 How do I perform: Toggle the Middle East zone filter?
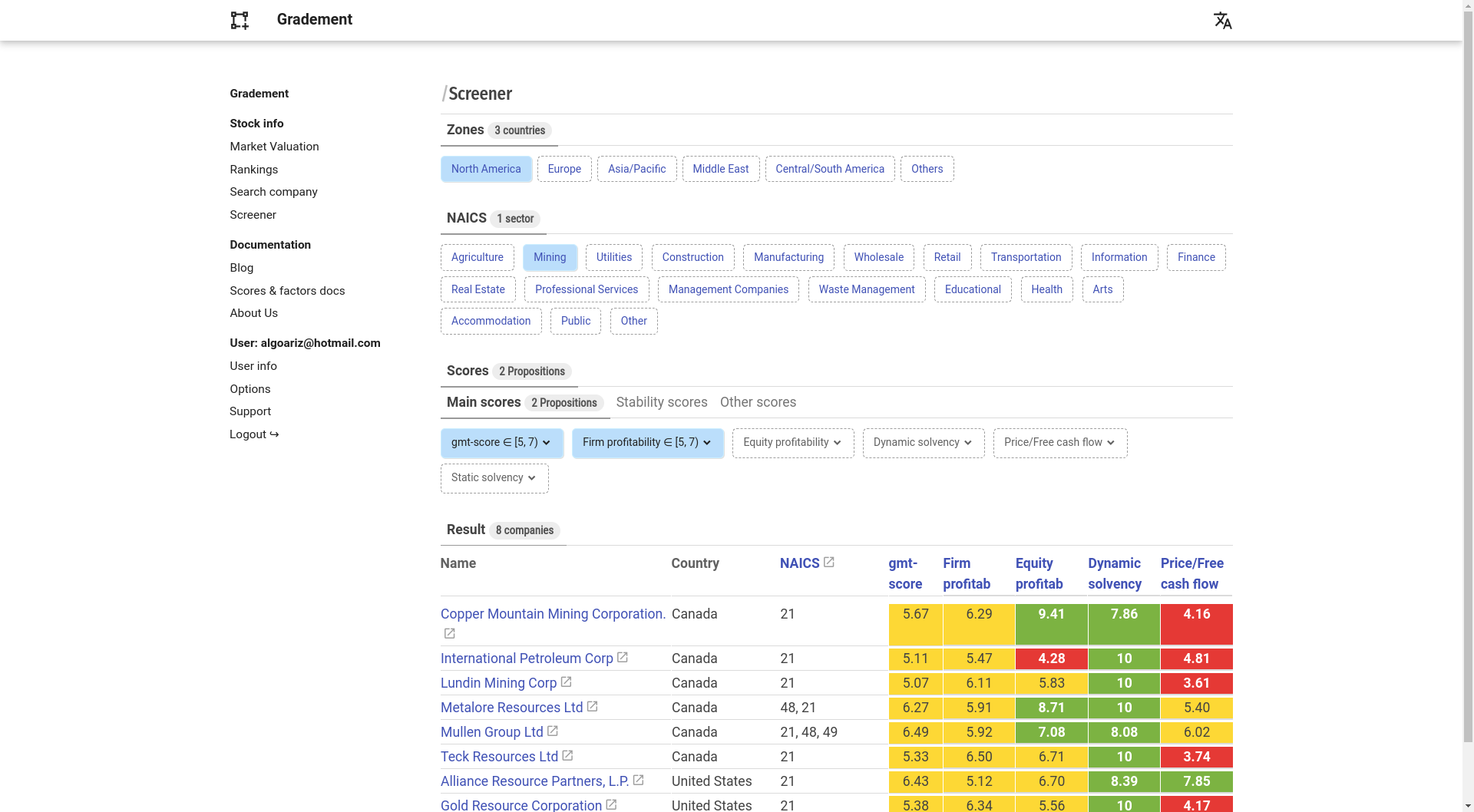[720, 169]
